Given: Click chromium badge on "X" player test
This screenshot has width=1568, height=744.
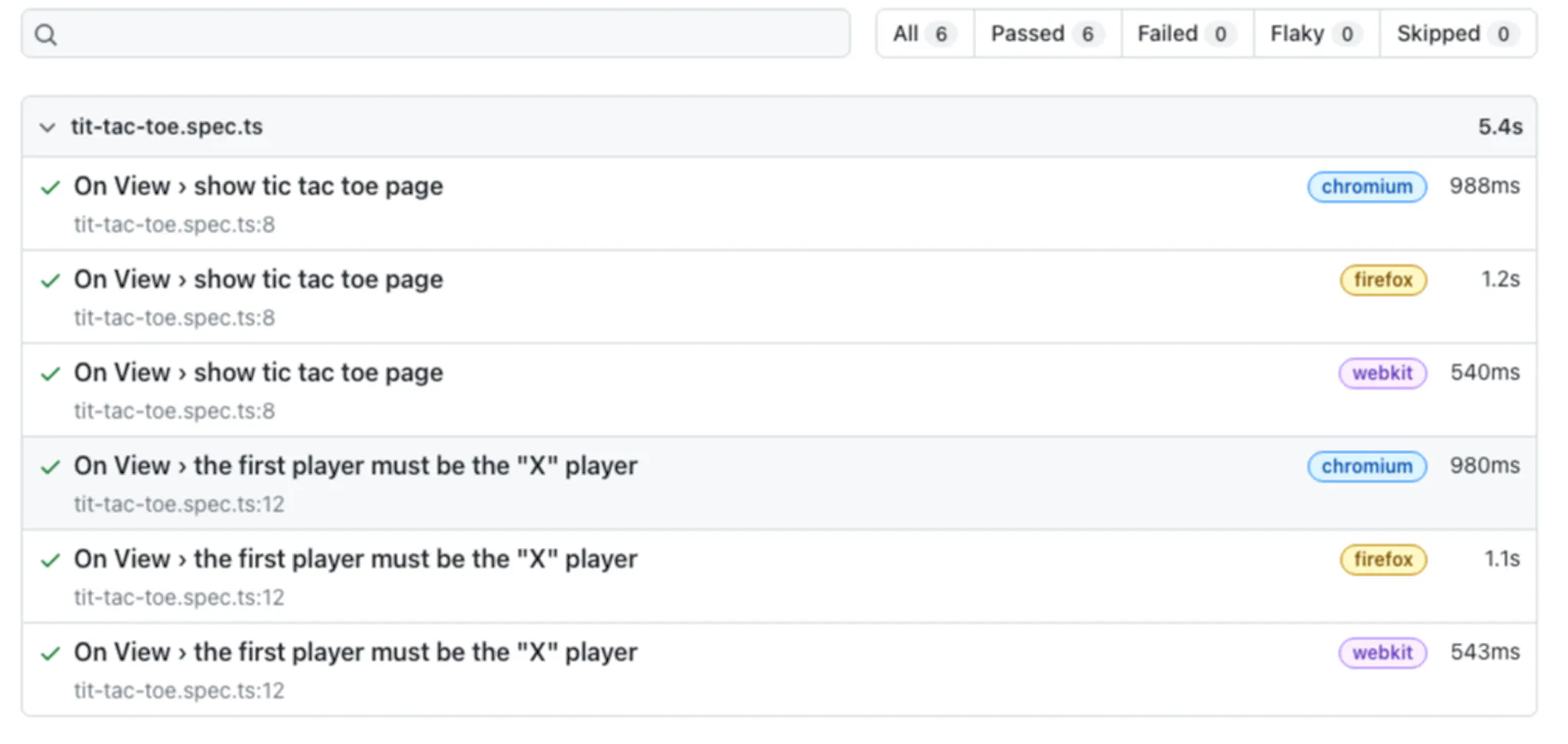Looking at the screenshot, I should point(1367,466).
